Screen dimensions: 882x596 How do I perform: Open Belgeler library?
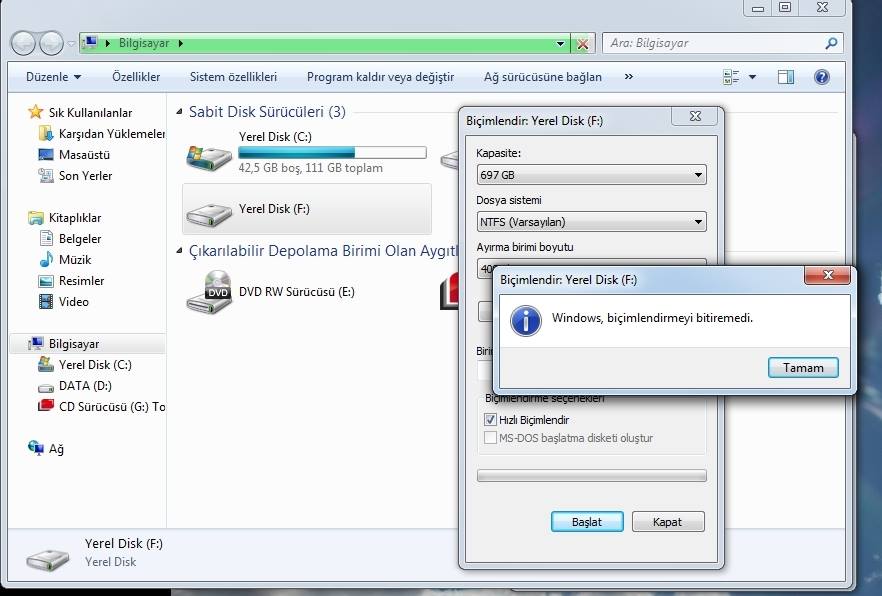pos(80,239)
